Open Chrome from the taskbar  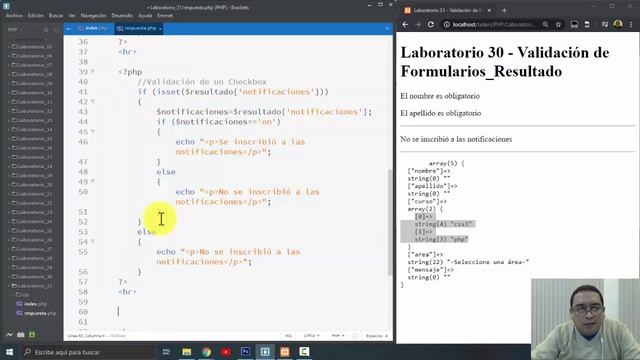click(x=206, y=352)
